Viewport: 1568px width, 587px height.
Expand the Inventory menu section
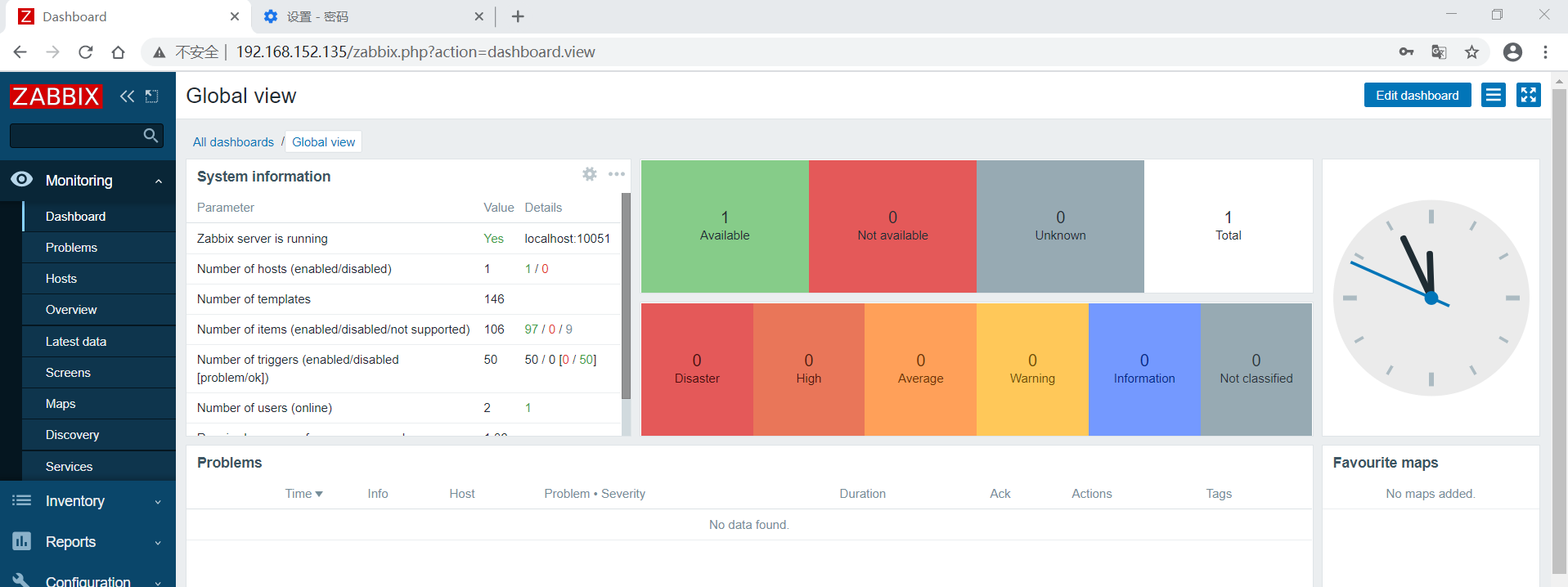click(158, 502)
